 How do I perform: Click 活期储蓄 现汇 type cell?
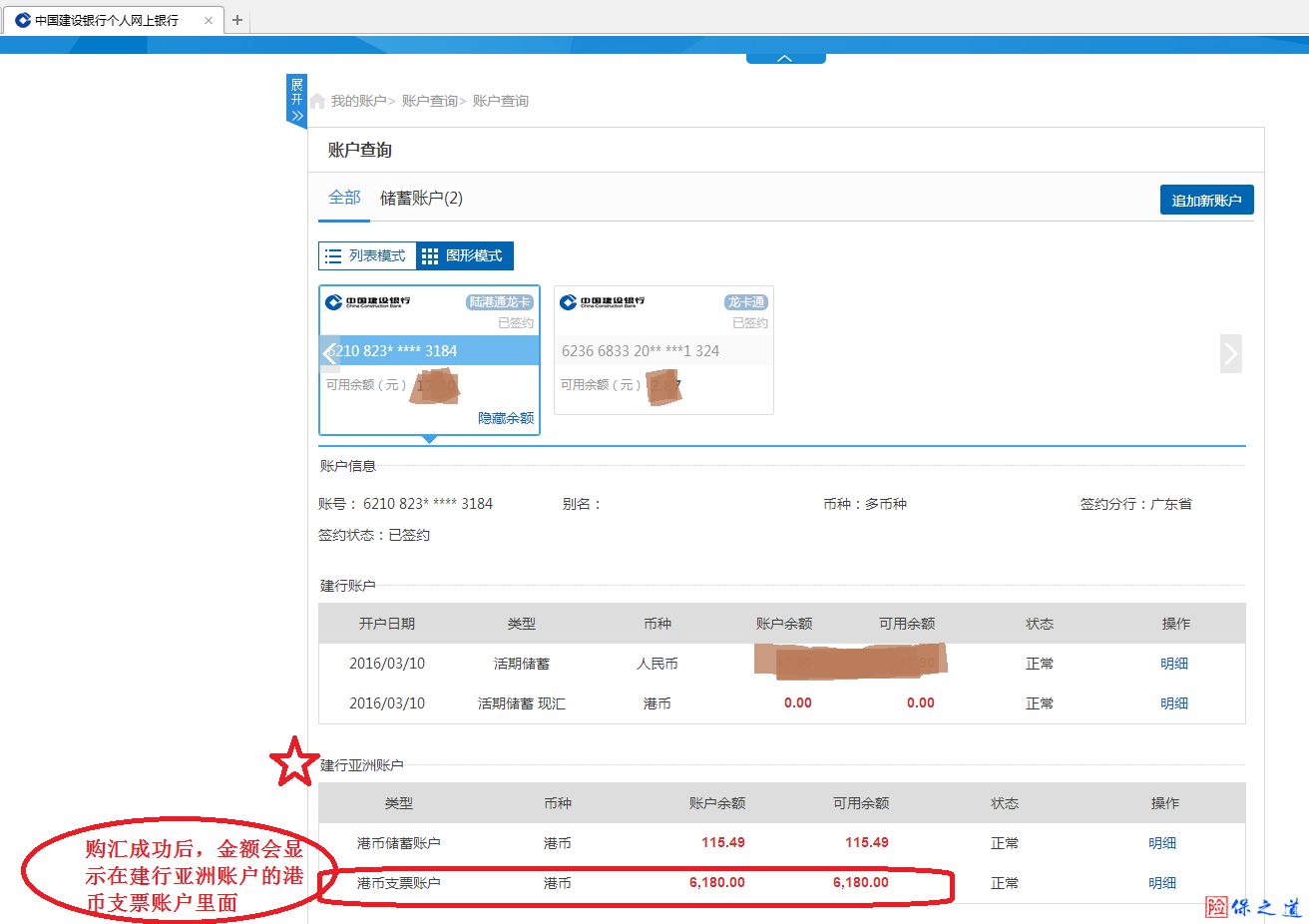(x=521, y=703)
